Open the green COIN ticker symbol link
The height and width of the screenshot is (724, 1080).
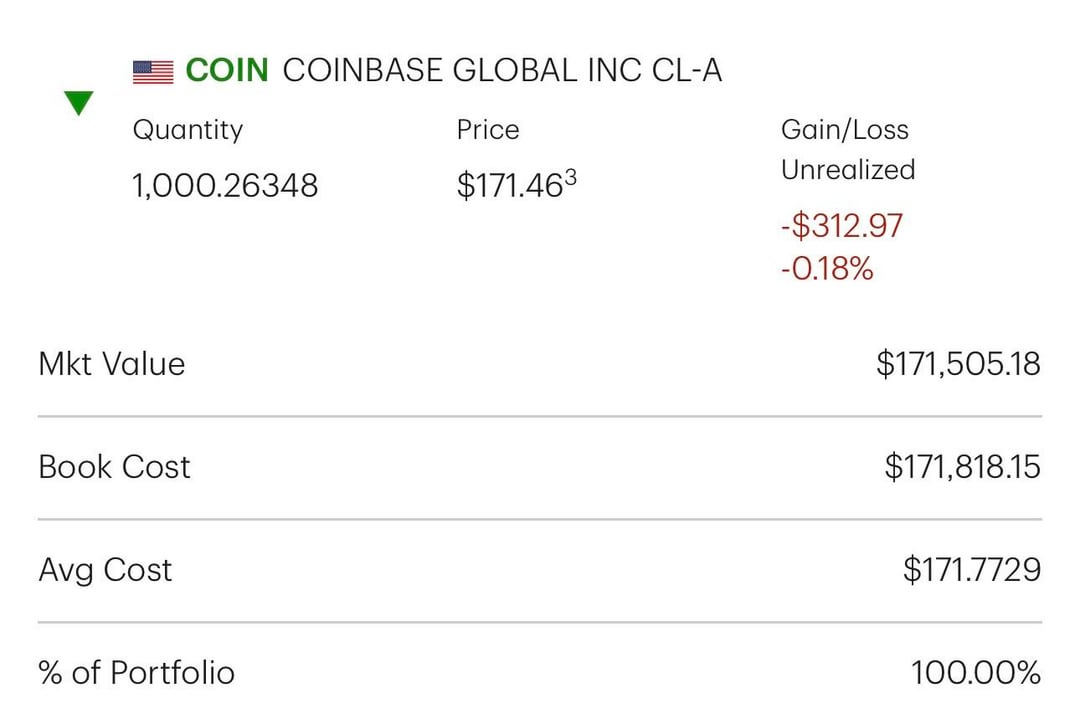(x=227, y=71)
